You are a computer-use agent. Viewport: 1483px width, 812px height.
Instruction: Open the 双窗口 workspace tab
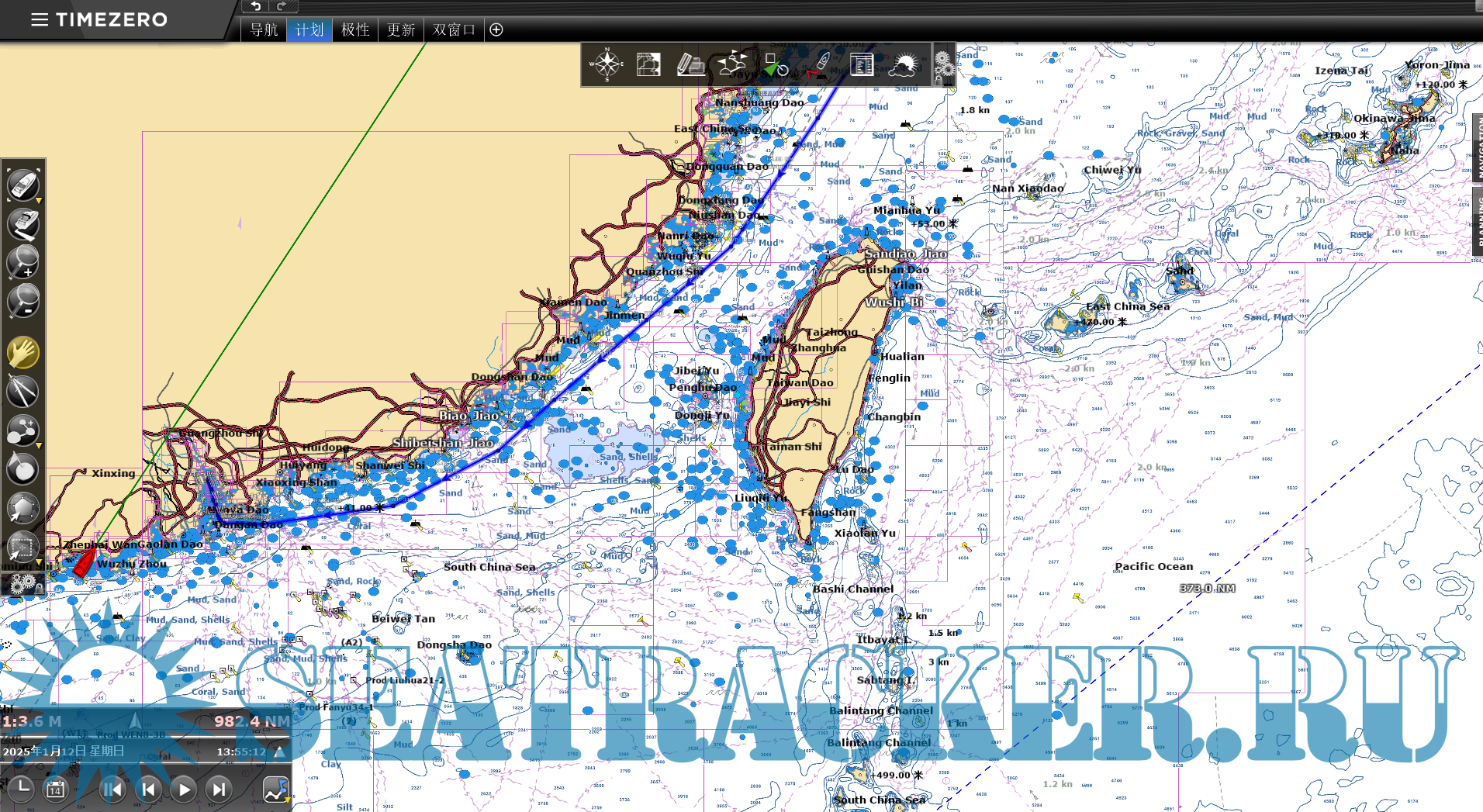point(454,29)
